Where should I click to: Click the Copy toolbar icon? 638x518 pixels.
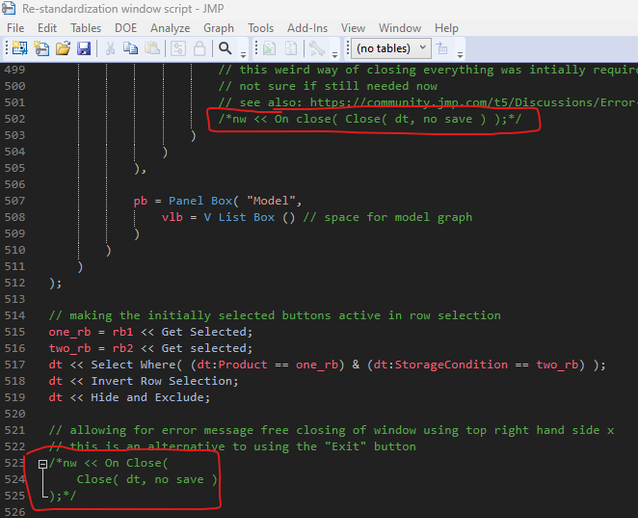[131, 48]
